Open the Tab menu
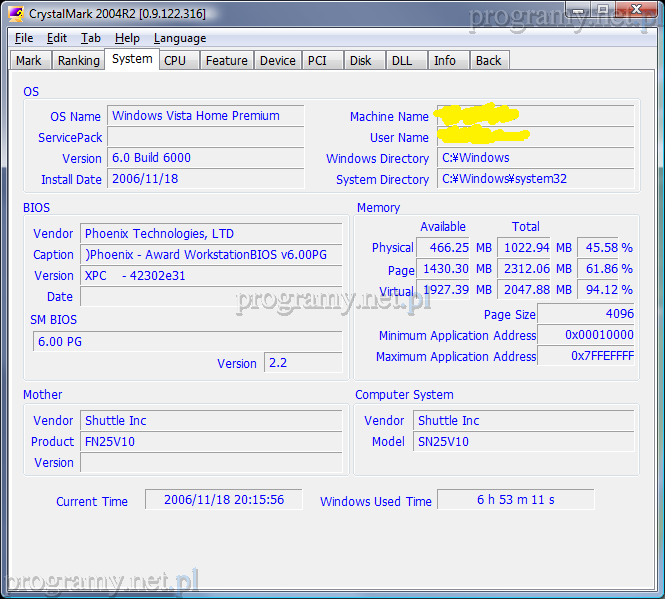 [x=91, y=38]
